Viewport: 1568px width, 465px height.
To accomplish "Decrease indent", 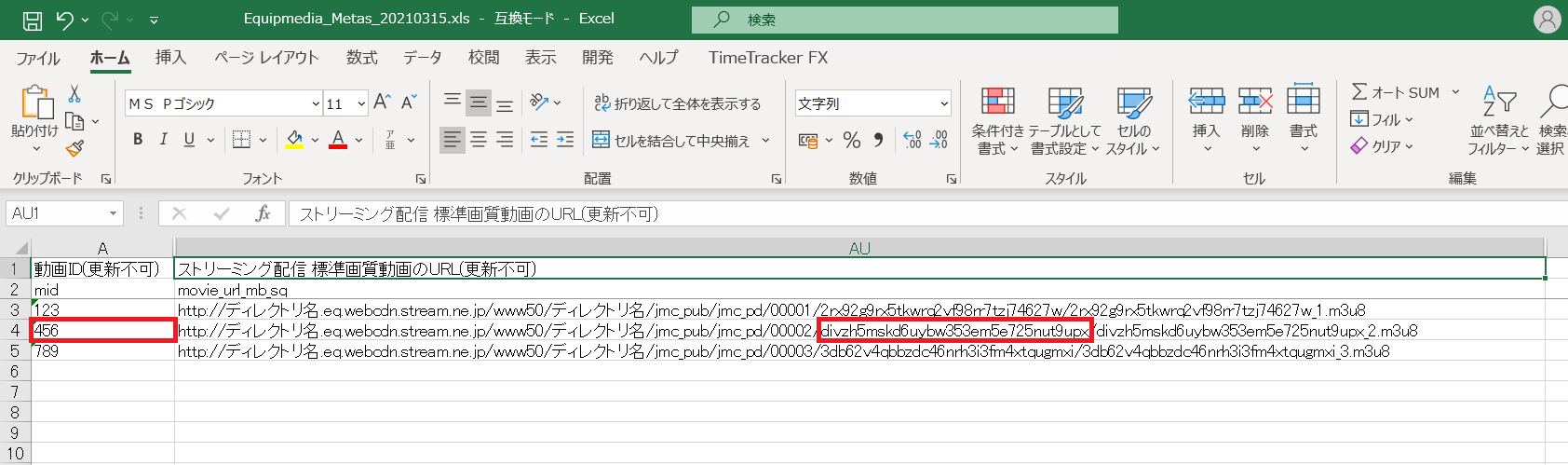I will (539, 140).
